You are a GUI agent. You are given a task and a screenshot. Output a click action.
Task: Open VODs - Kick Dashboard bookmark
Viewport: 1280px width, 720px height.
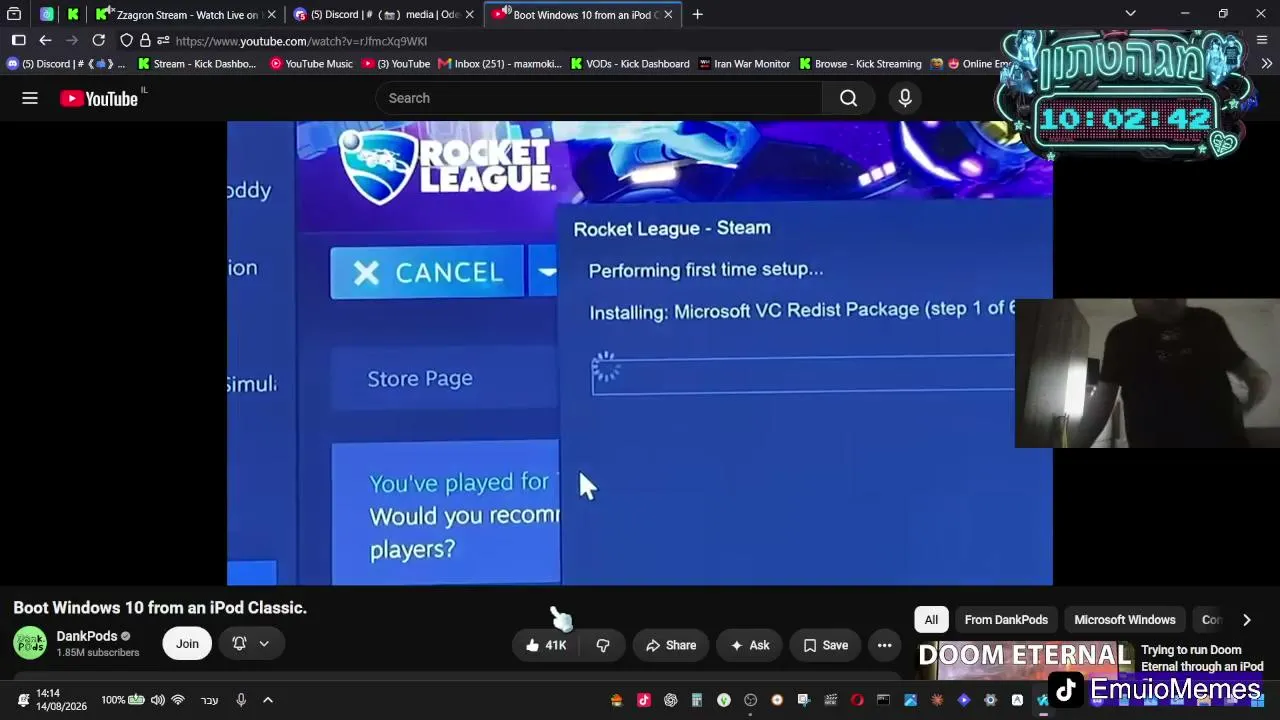tap(630, 64)
